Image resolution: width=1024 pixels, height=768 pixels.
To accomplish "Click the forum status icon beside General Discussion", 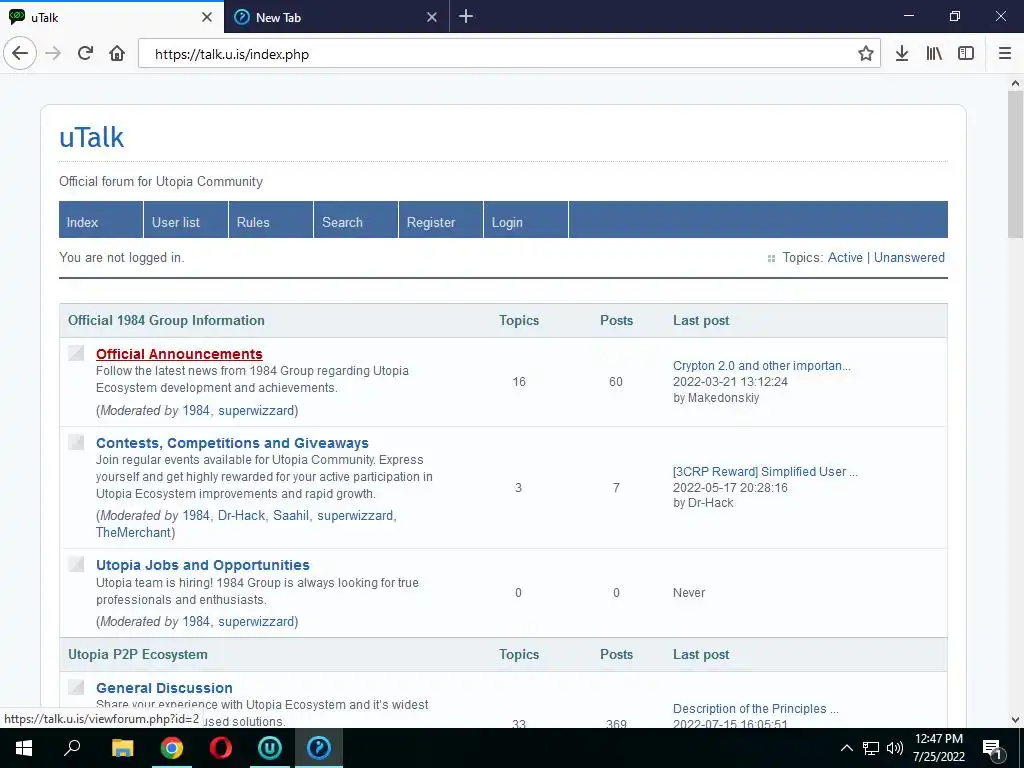I will (76, 686).
